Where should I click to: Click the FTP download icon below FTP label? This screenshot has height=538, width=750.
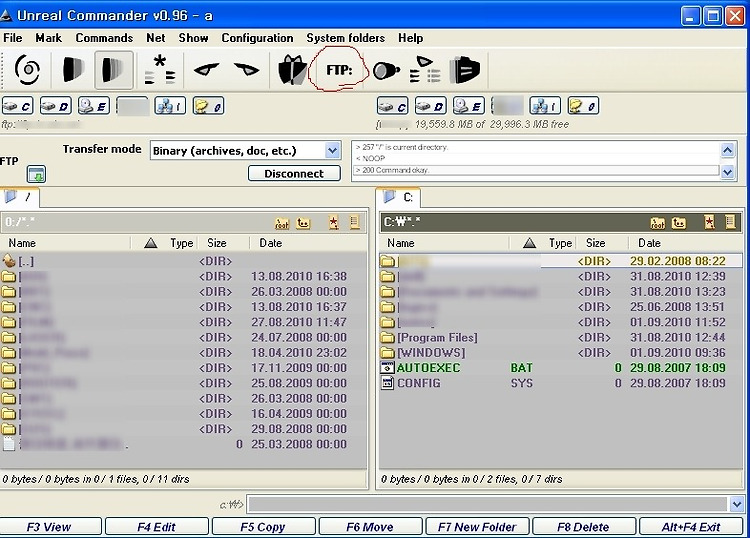click(x=36, y=174)
